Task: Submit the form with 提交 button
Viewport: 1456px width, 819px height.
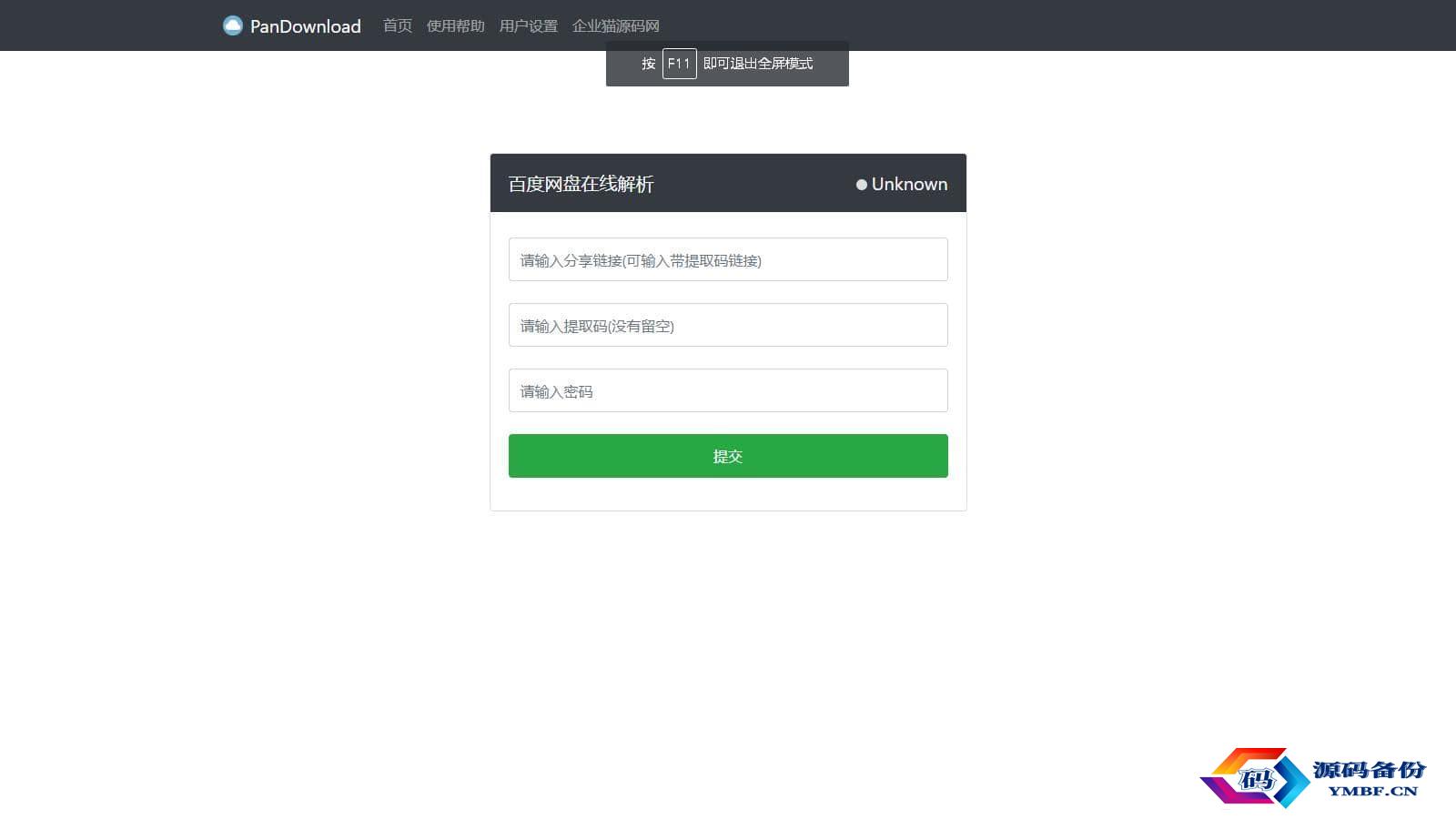Action: tap(728, 456)
